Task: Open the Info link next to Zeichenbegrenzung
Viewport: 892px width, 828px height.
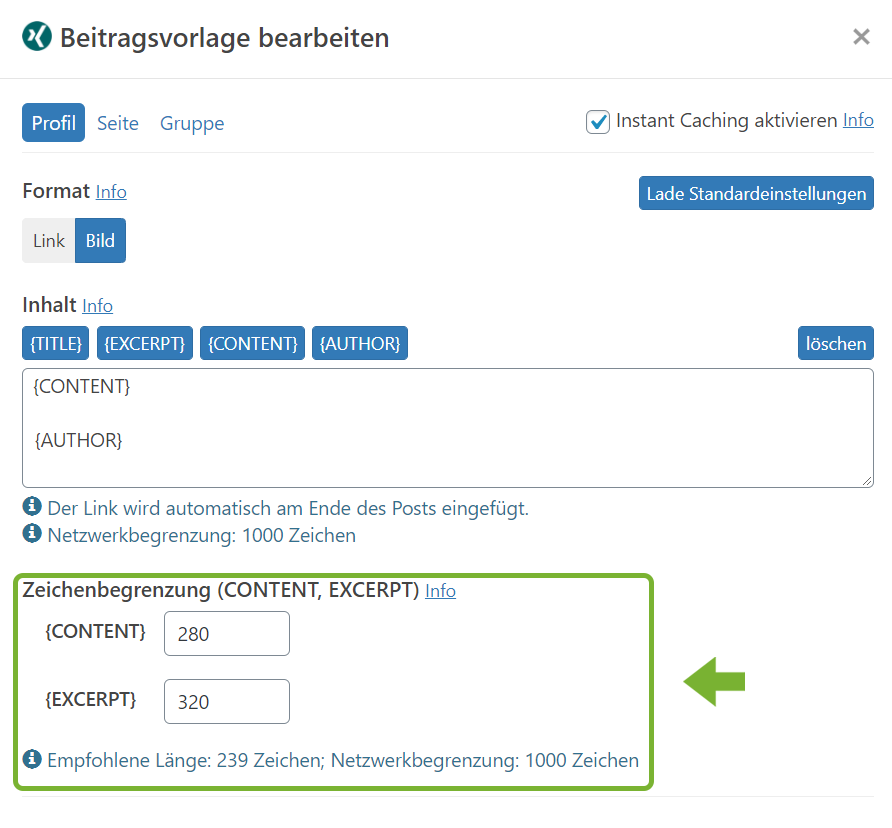Action: tap(440, 590)
